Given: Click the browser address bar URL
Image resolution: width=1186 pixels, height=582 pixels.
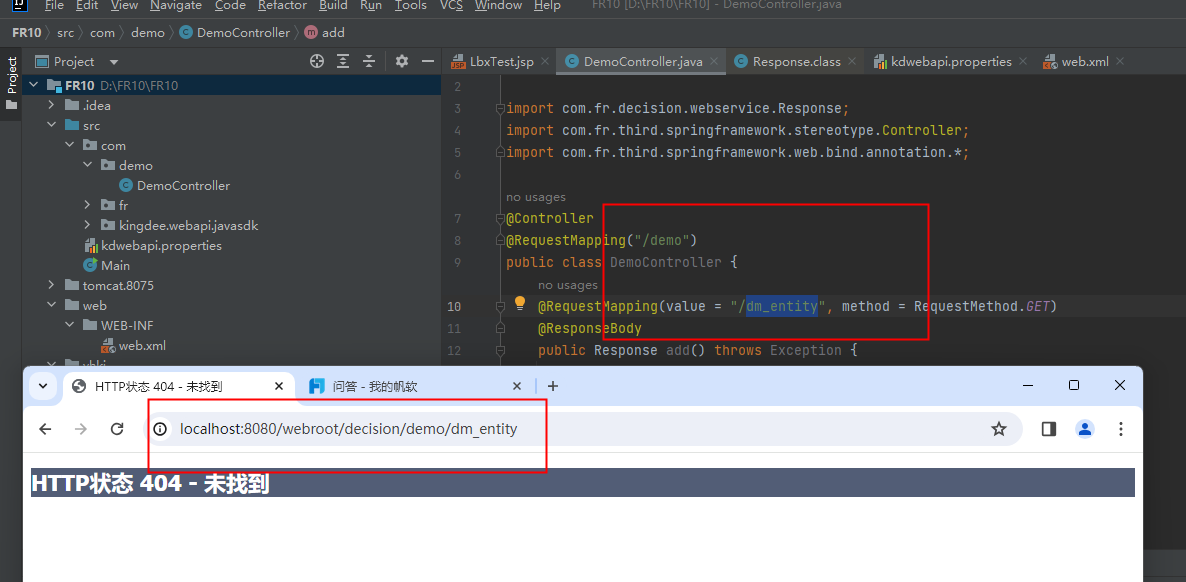Looking at the screenshot, I should click(349, 429).
